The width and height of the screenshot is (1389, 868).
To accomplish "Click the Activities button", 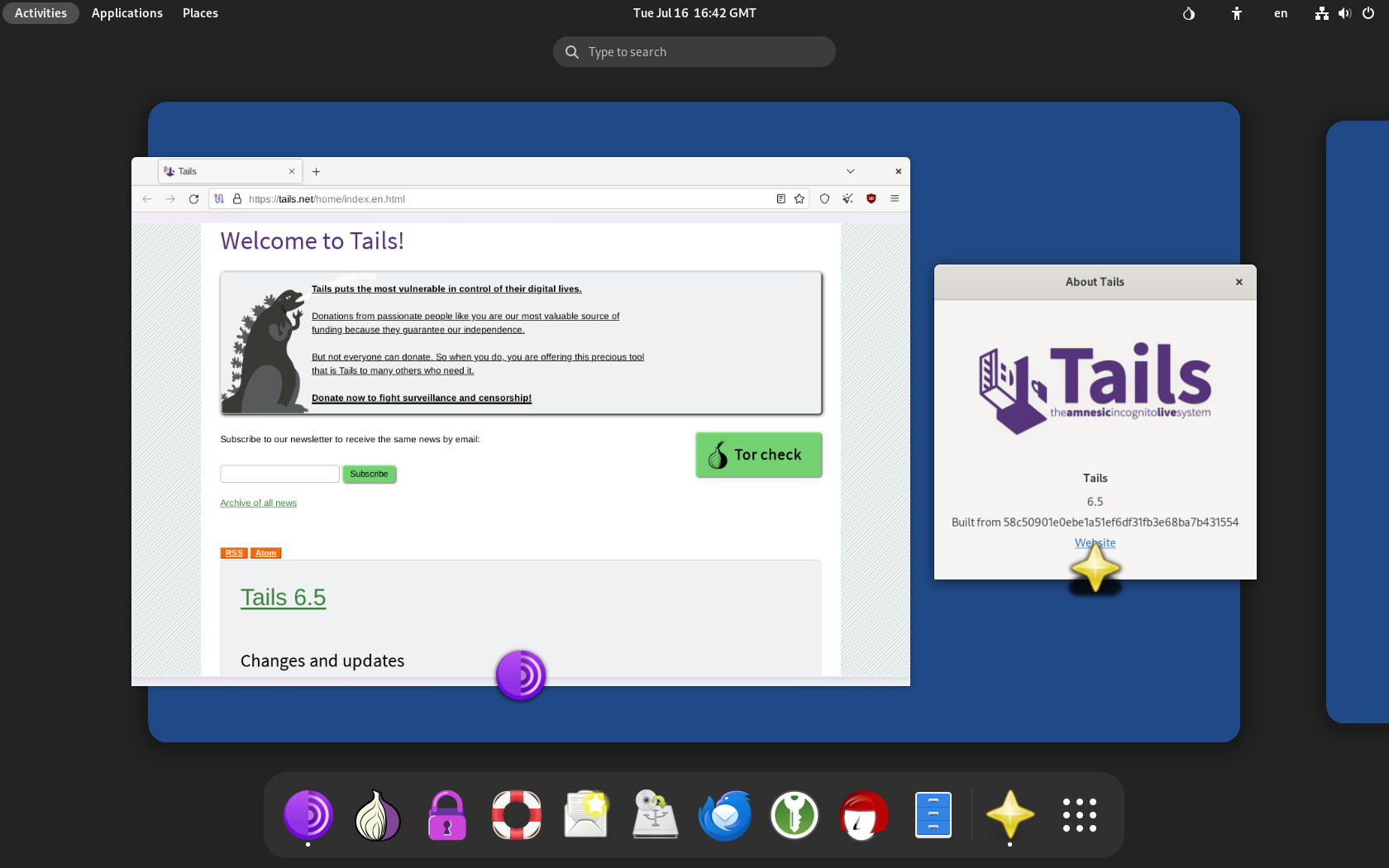I will point(41,13).
